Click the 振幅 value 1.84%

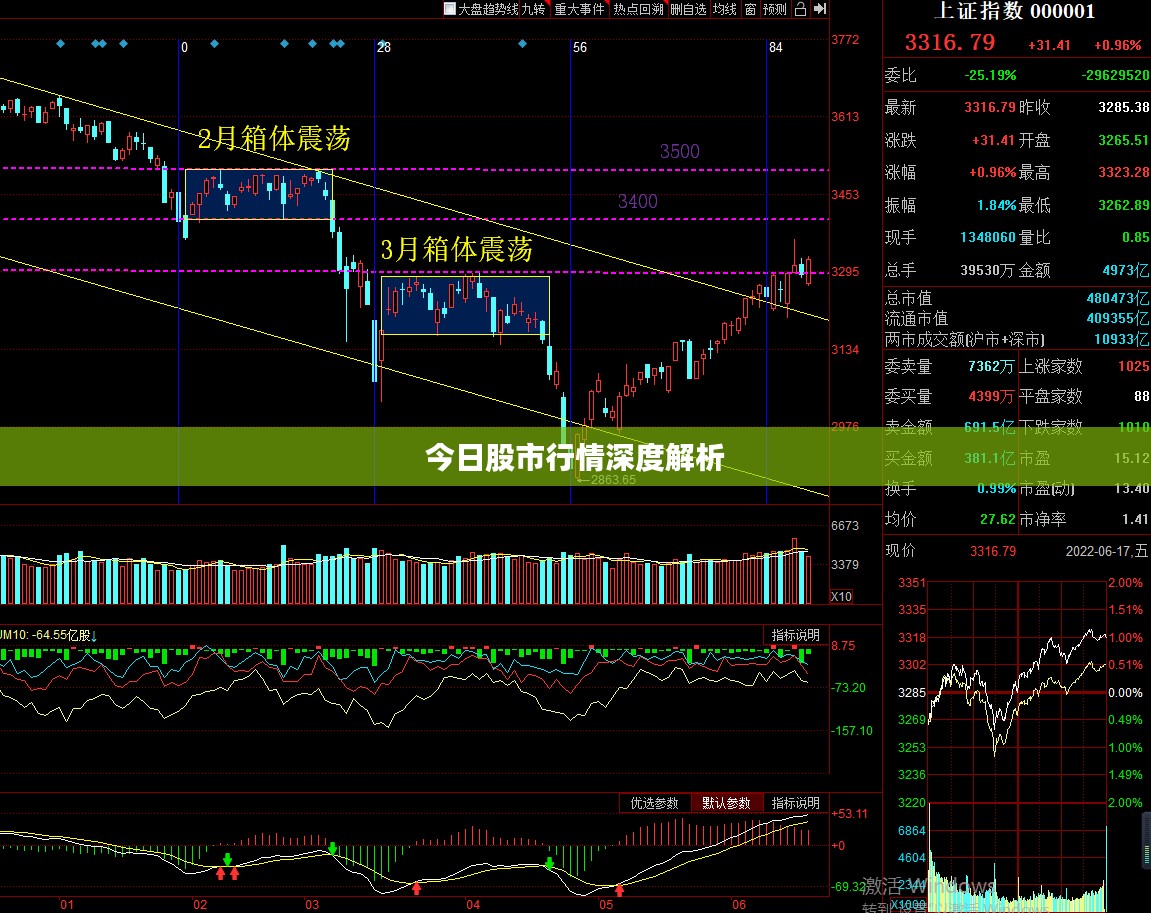[x=997, y=205]
